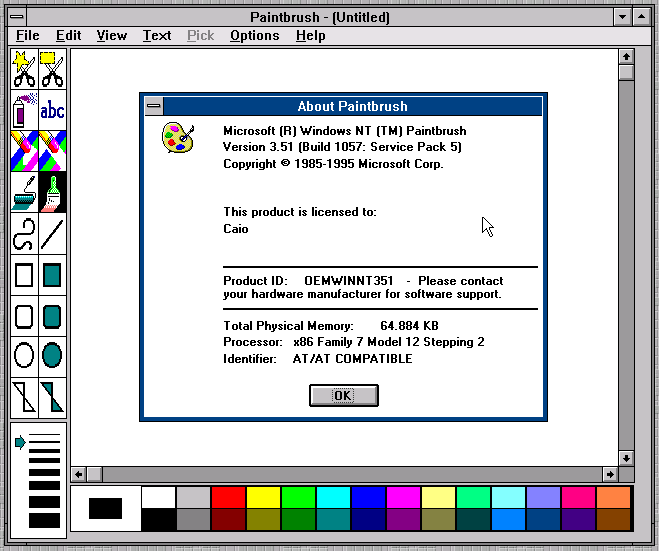Pick the brown color swatch
The width and height of the screenshot is (659, 551).
pos(613,519)
